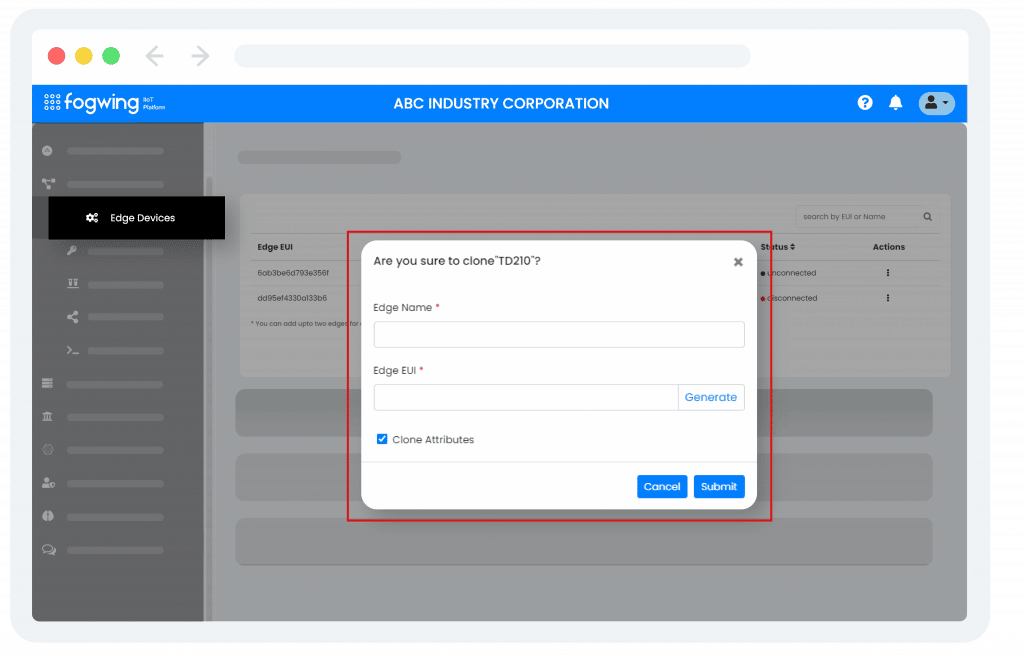Click the Edge EUI input field
1024x655 pixels.
coord(526,397)
